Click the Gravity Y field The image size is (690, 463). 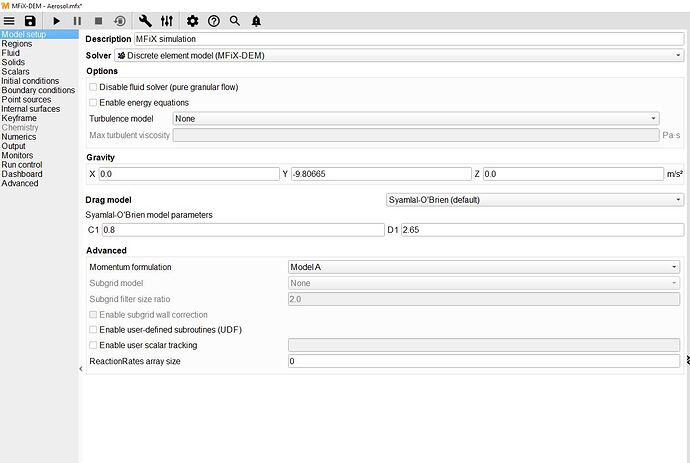tap(381, 174)
